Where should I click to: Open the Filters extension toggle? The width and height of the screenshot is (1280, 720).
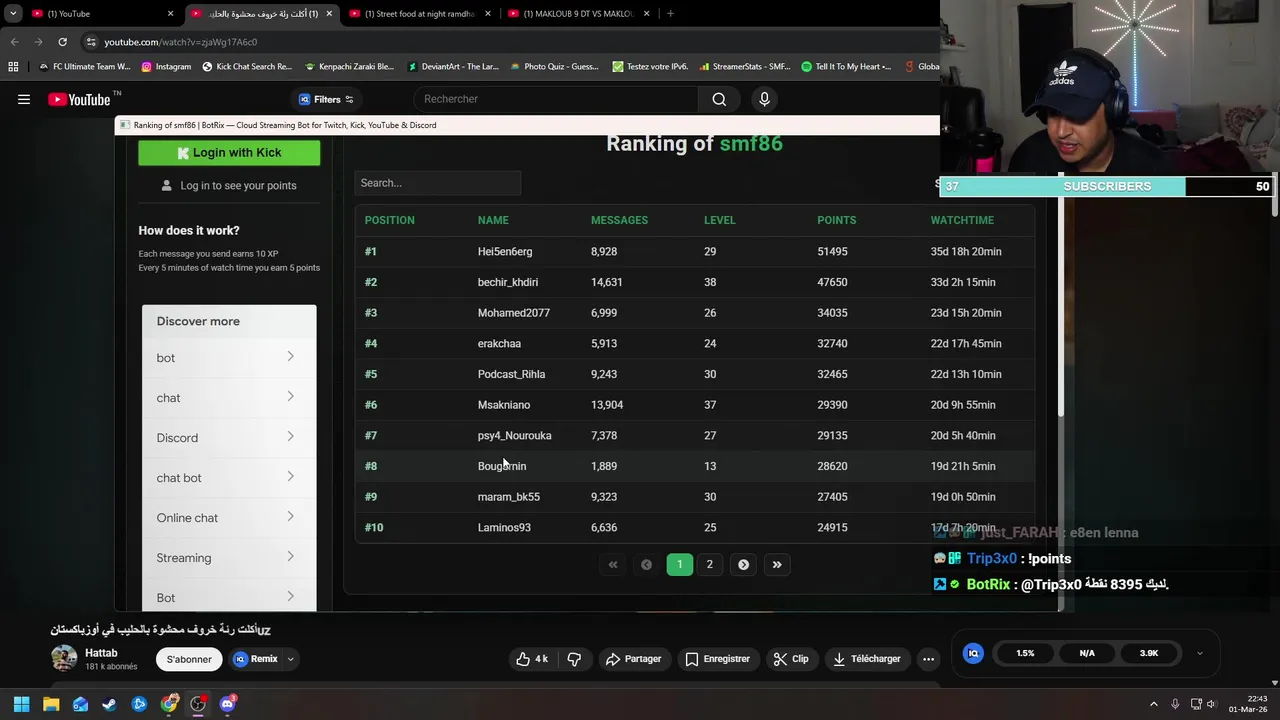pyautogui.click(x=326, y=99)
